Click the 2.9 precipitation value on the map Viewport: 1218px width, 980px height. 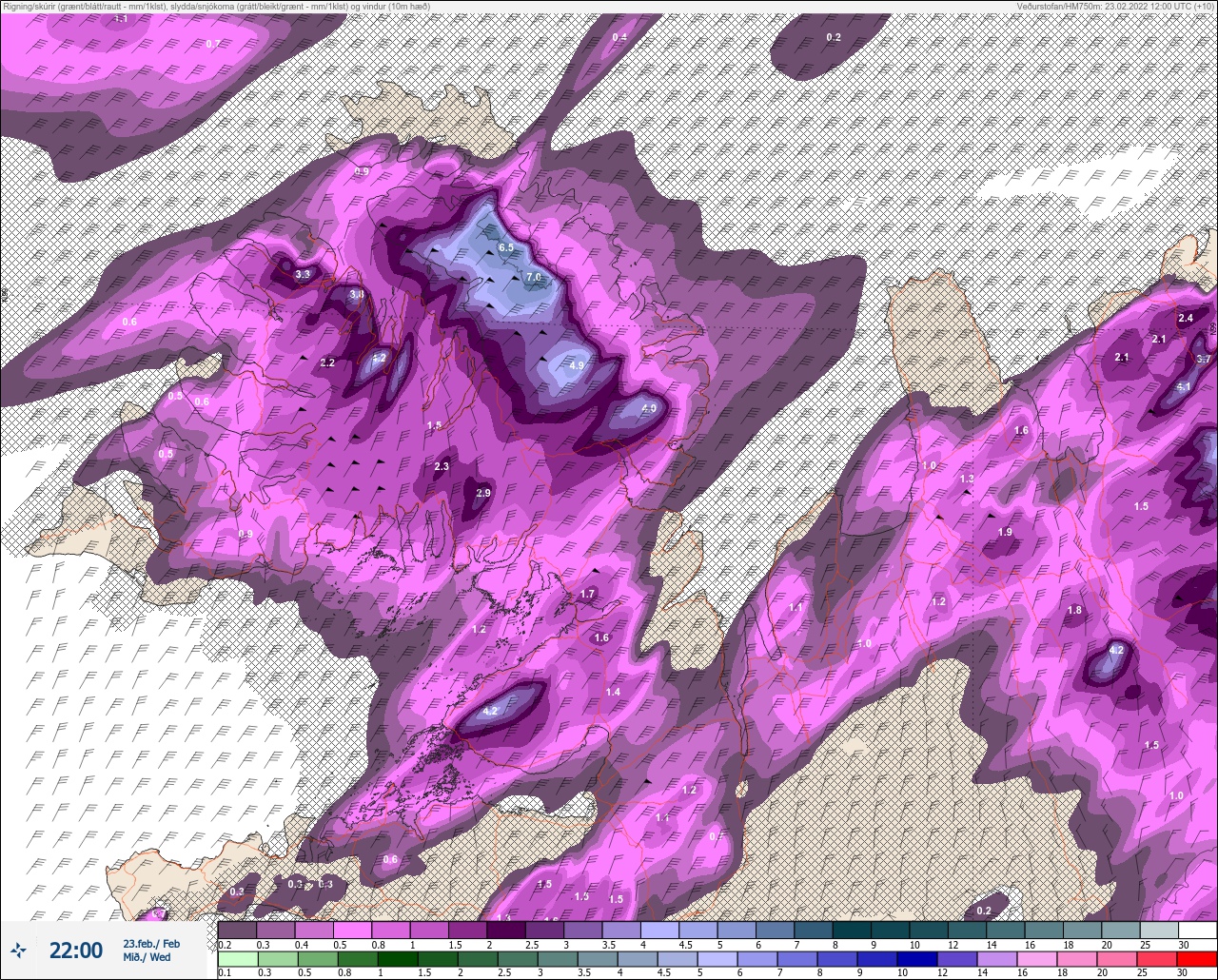click(483, 493)
